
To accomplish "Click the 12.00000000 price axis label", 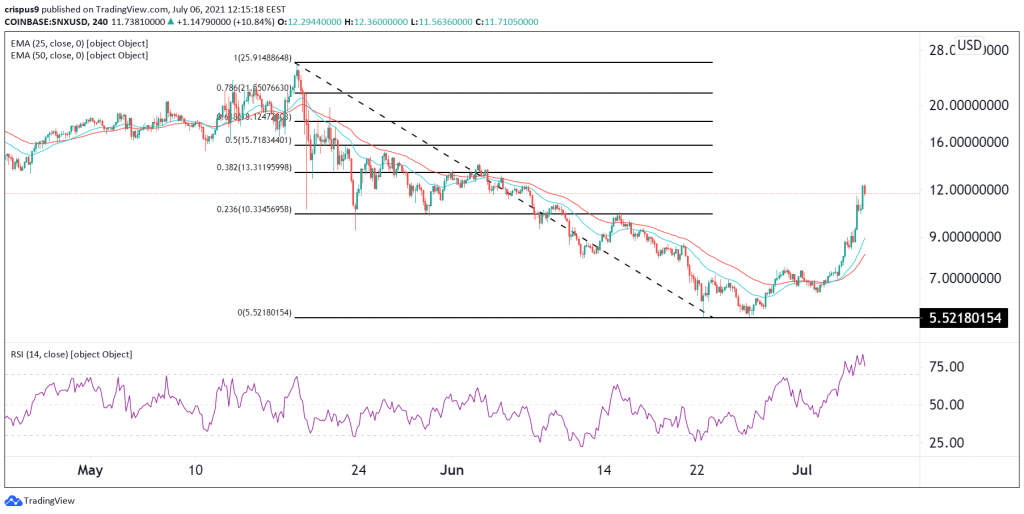I will pos(967,189).
